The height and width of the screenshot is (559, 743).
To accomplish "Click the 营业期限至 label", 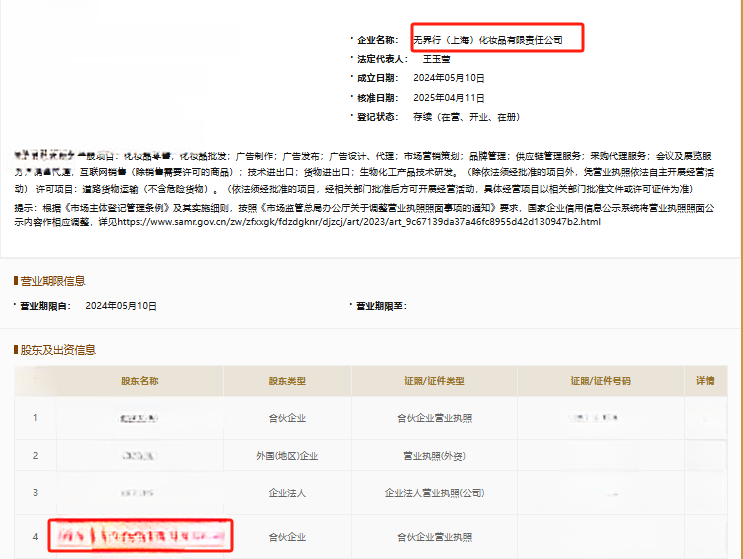I will point(381,306).
